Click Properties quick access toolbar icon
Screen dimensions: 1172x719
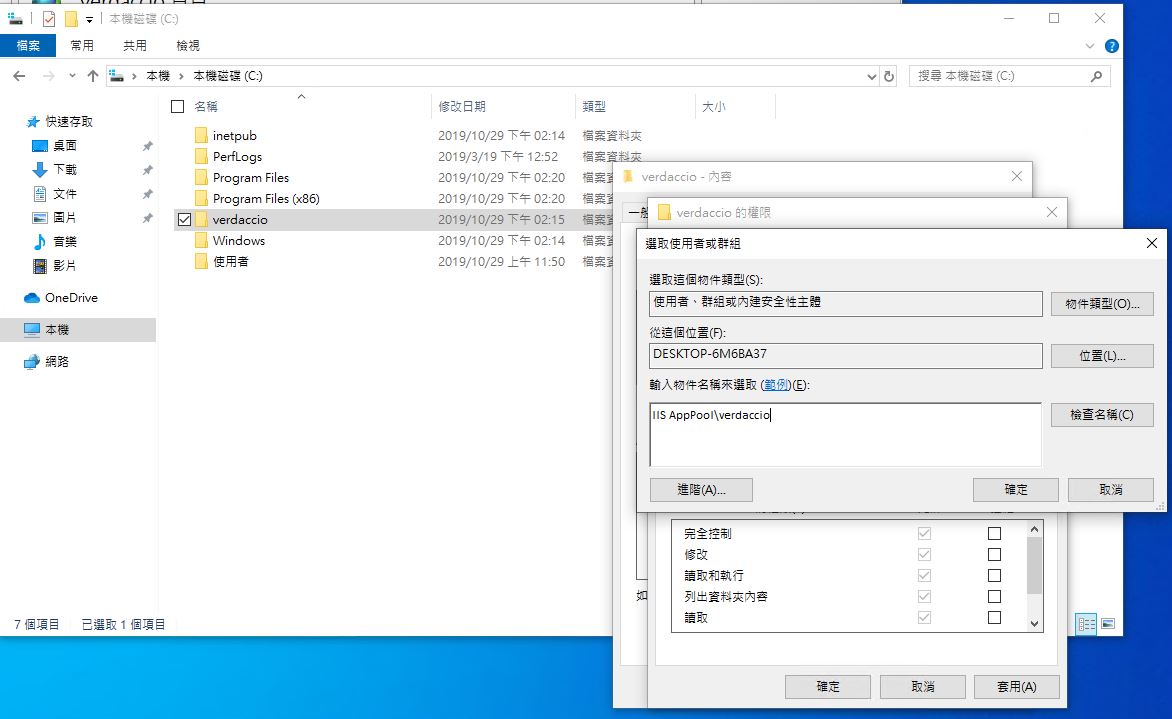[x=49, y=19]
